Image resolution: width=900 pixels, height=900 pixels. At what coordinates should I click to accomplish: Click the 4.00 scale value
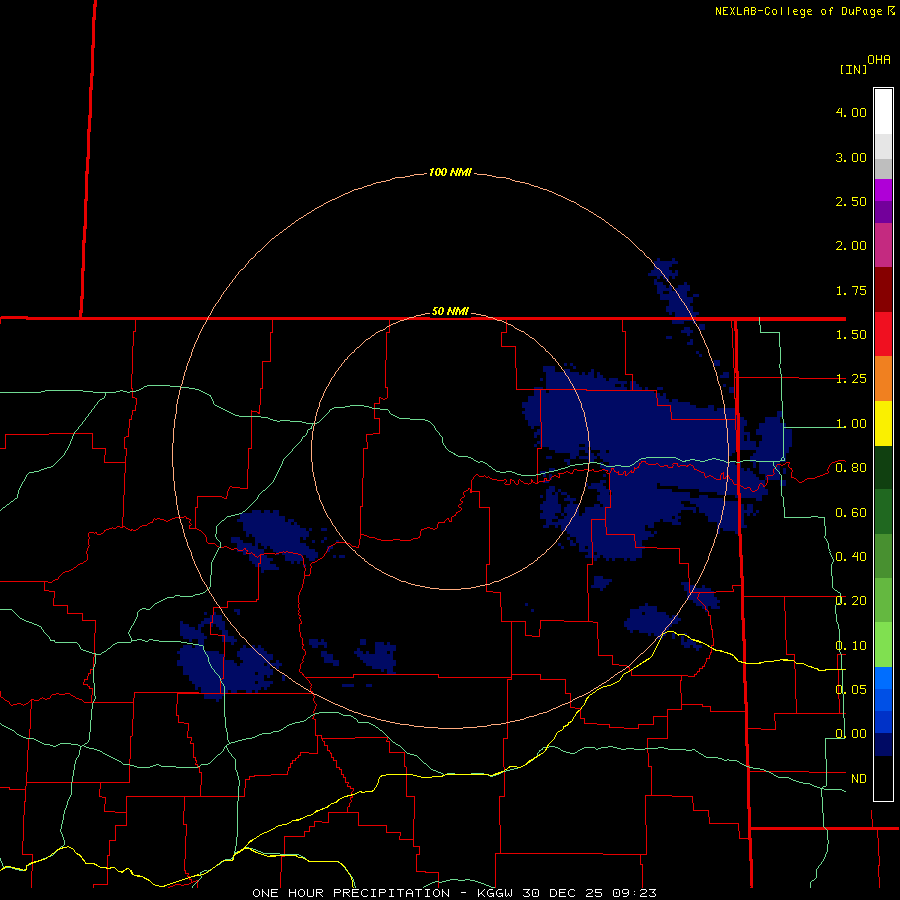pyautogui.click(x=851, y=112)
